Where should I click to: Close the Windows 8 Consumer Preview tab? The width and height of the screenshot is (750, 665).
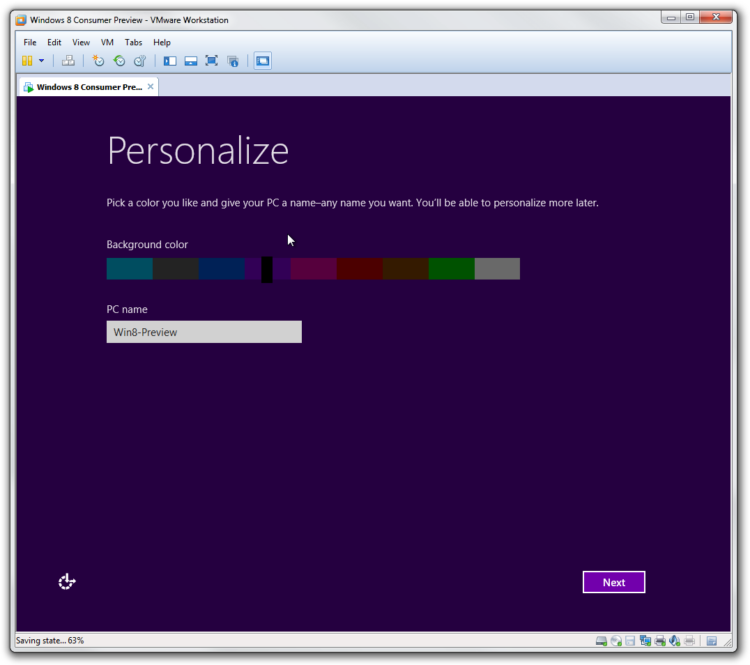(150, 87)
